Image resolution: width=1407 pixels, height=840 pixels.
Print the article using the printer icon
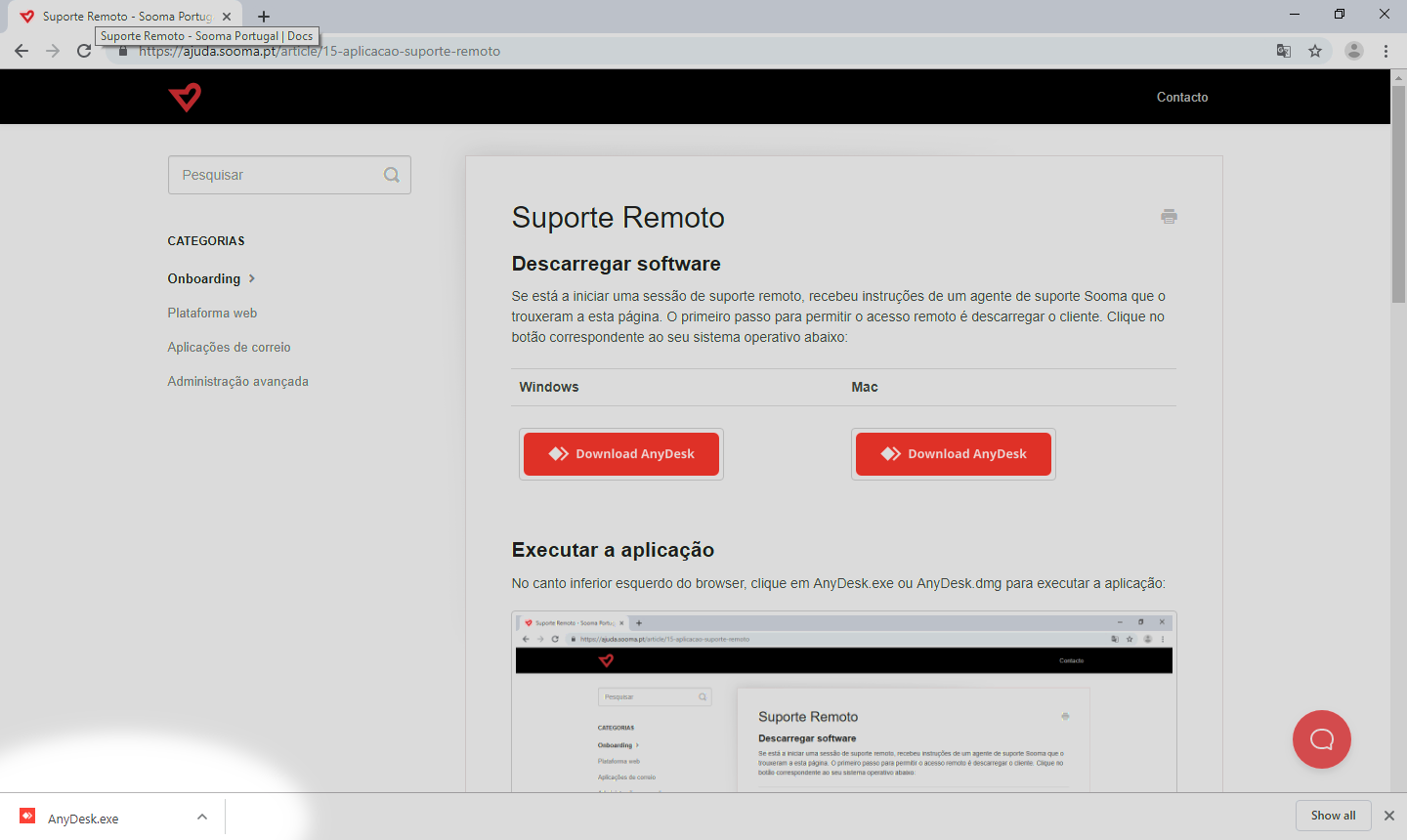click(x=1169, y=216)
